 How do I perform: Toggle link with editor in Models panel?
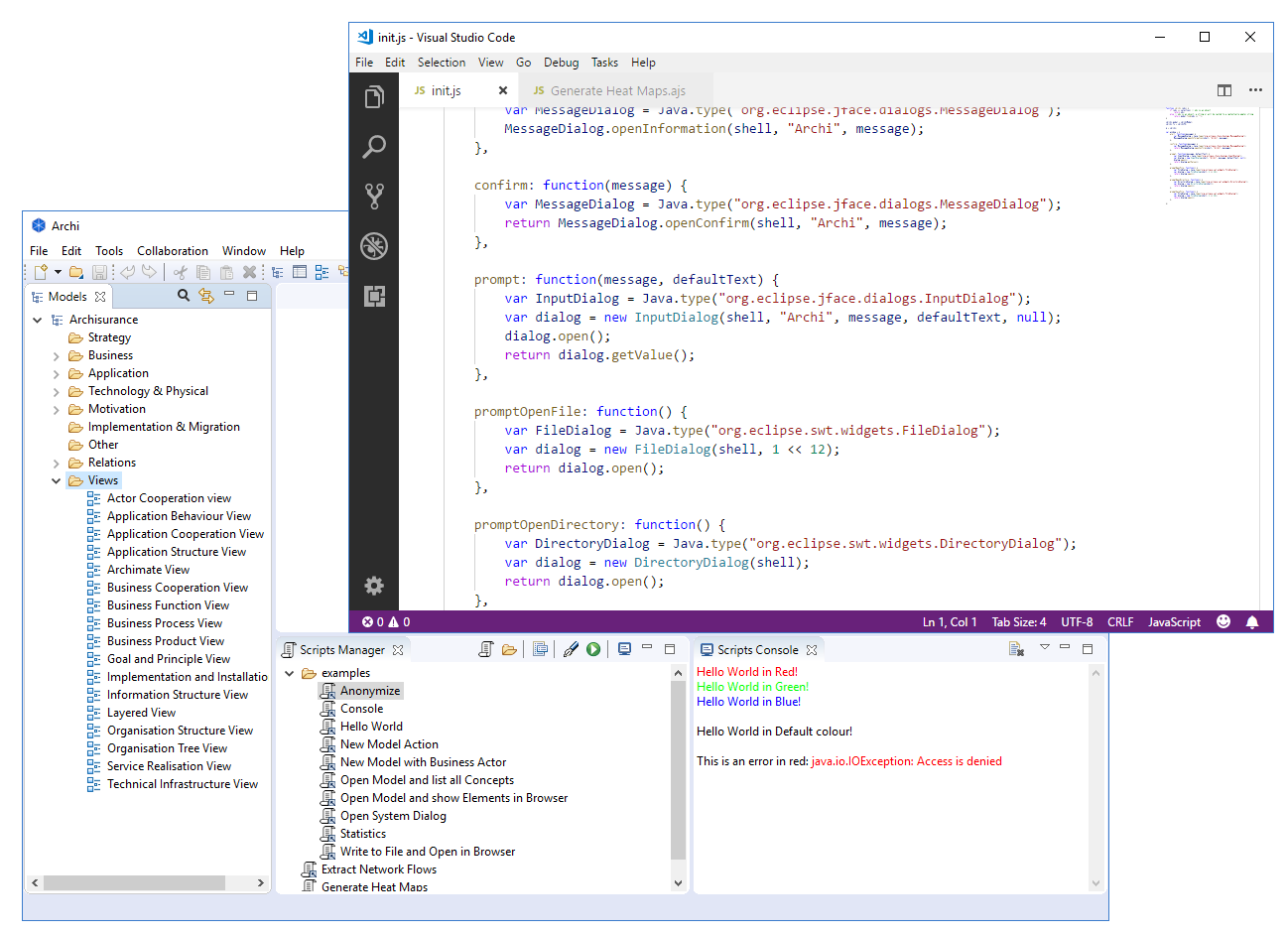coord(206,296)
